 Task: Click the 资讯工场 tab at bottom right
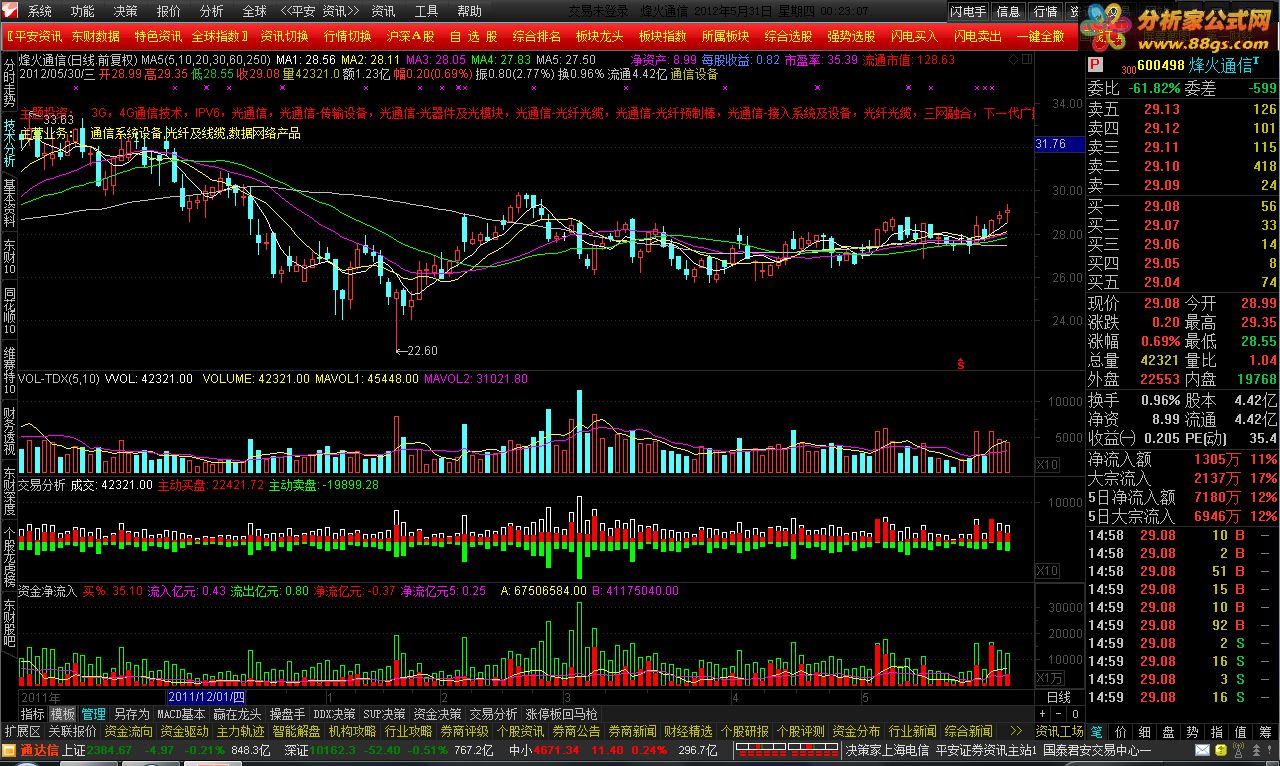1059,732
